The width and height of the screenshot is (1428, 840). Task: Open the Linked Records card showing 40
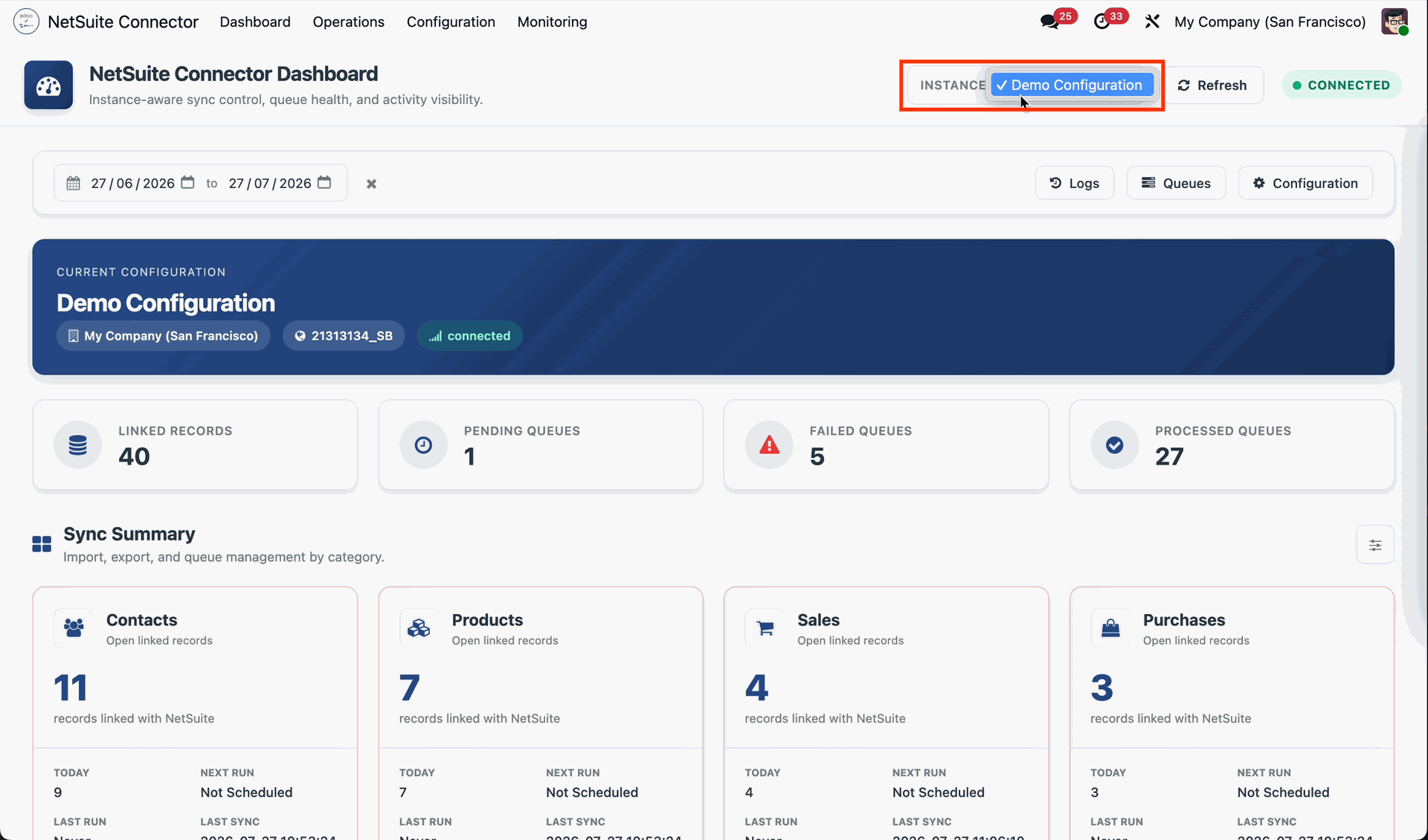coord(195,445)
